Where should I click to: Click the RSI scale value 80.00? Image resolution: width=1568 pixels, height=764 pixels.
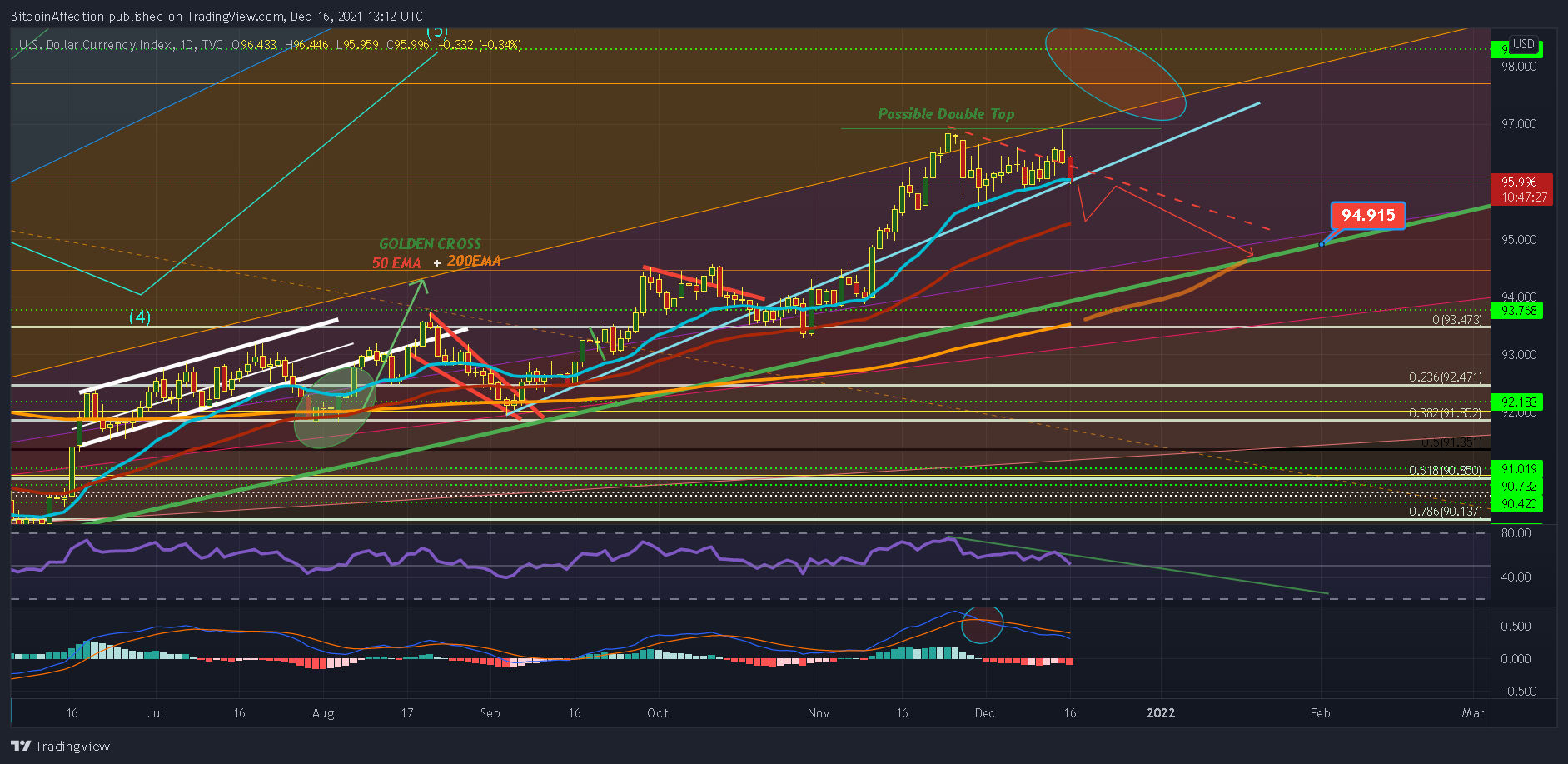coord(1516,533)
